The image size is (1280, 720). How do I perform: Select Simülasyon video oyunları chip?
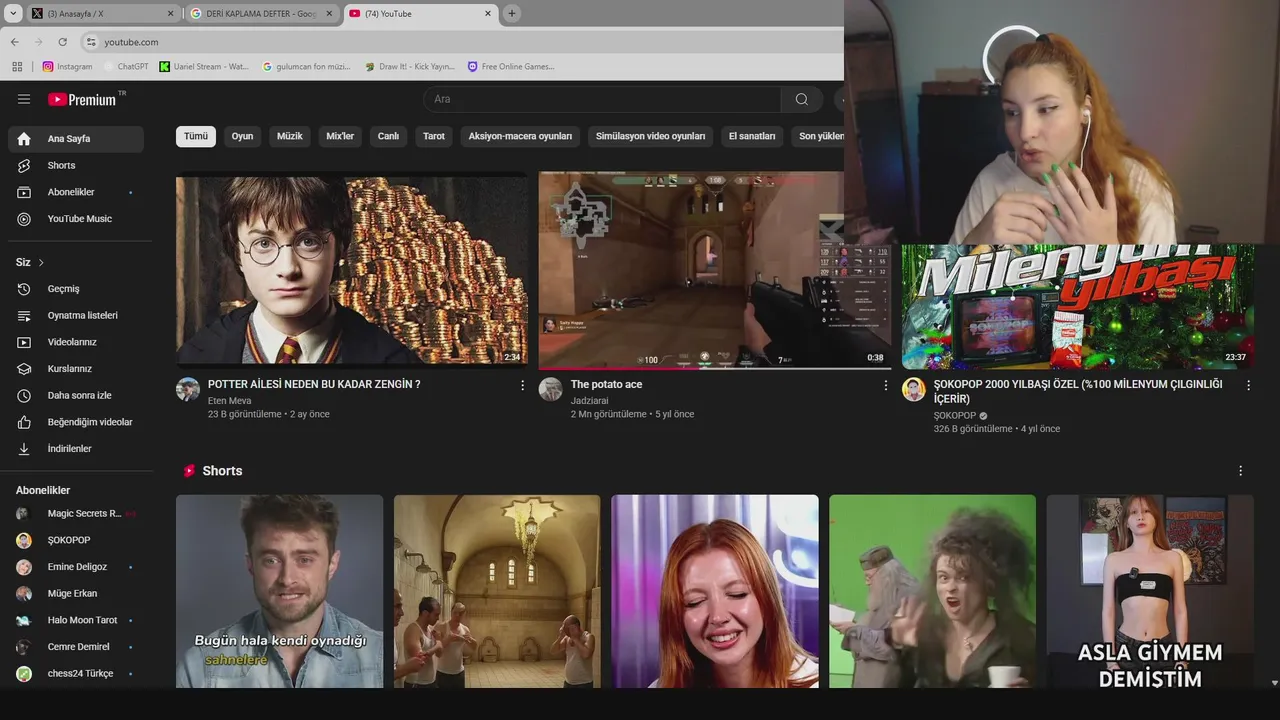click(650, 136)
